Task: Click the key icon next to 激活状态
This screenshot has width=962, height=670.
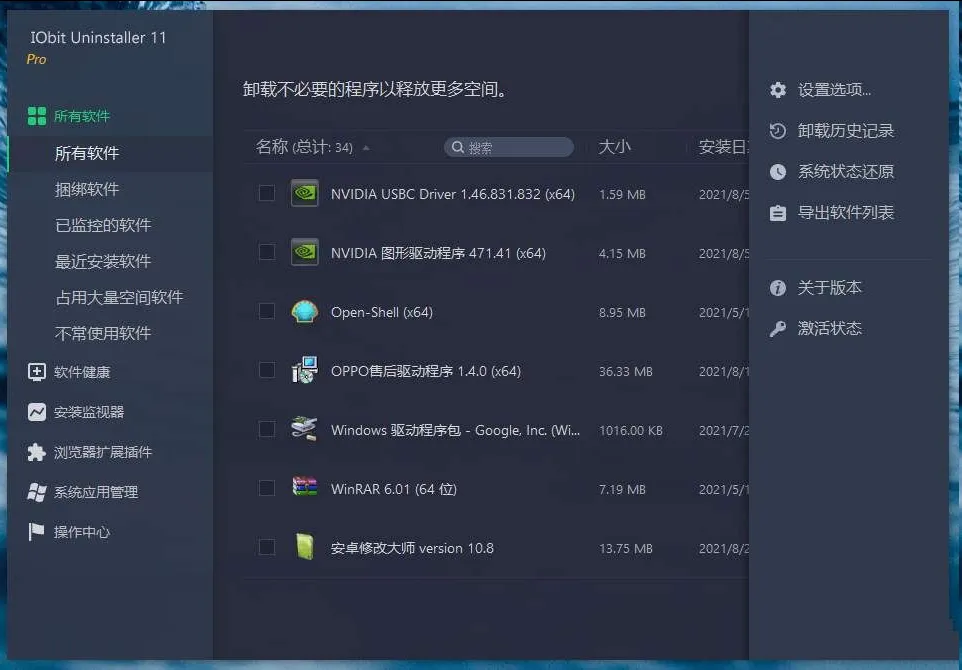Action: (778, 329)
